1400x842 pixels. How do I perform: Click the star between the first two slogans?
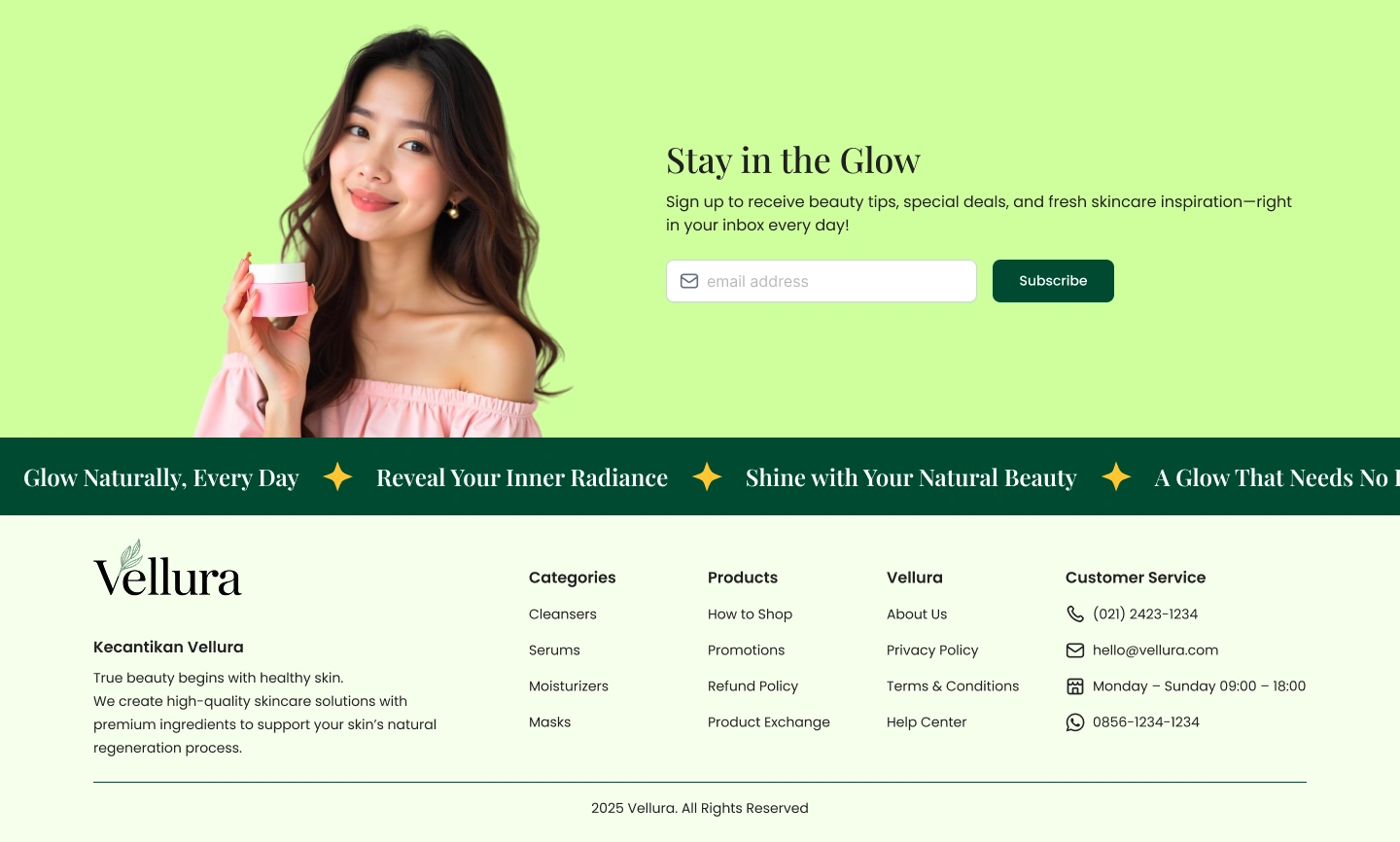tap(337, 476)
